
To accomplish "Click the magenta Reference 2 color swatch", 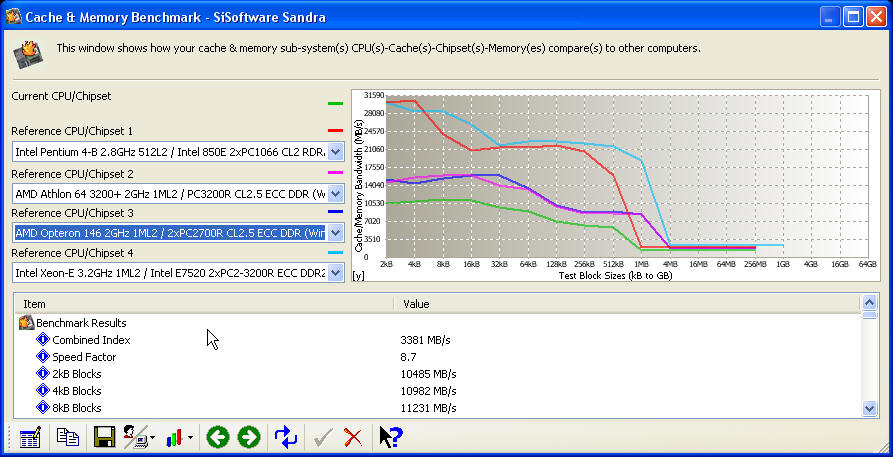I will (x=335, y=172).
